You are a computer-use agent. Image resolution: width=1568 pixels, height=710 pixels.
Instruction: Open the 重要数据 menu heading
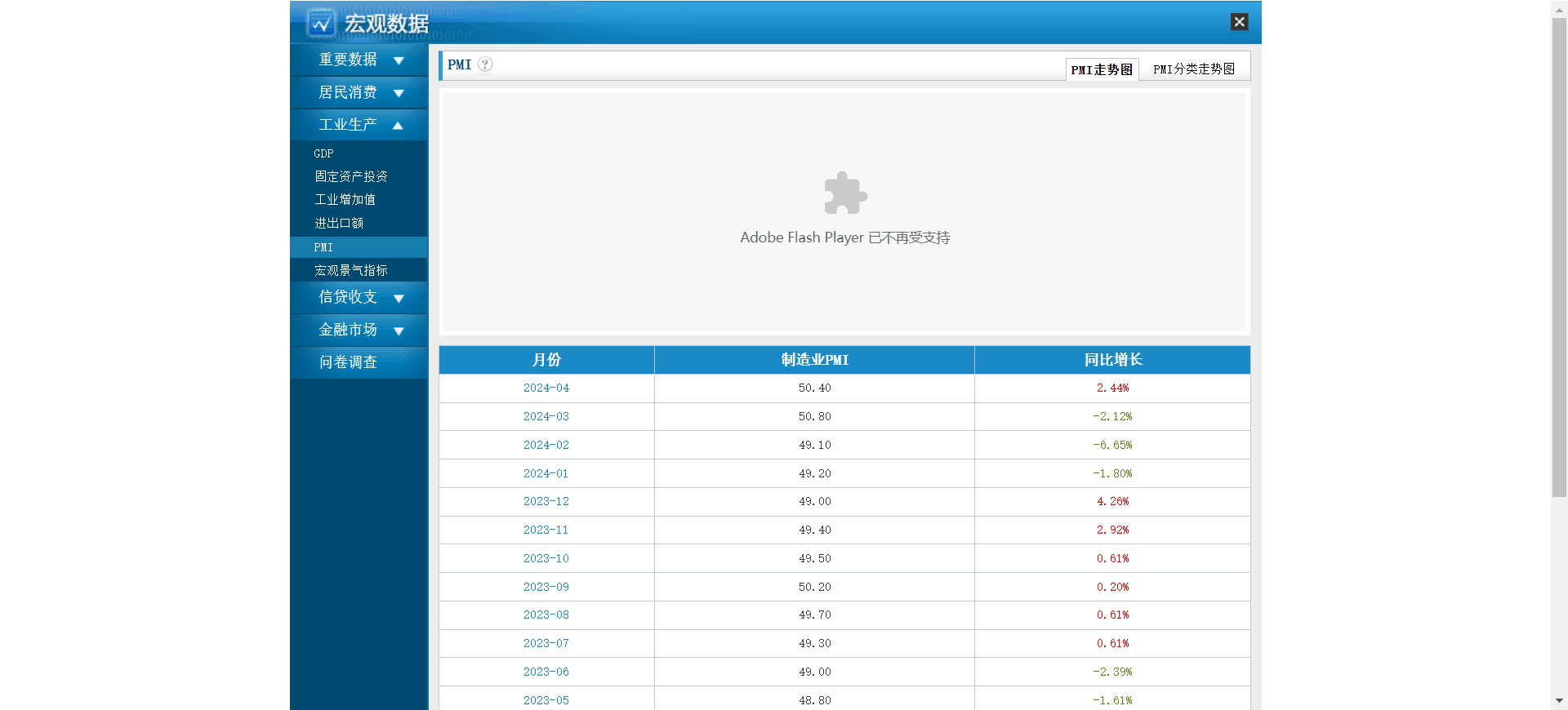coord(348,60)
